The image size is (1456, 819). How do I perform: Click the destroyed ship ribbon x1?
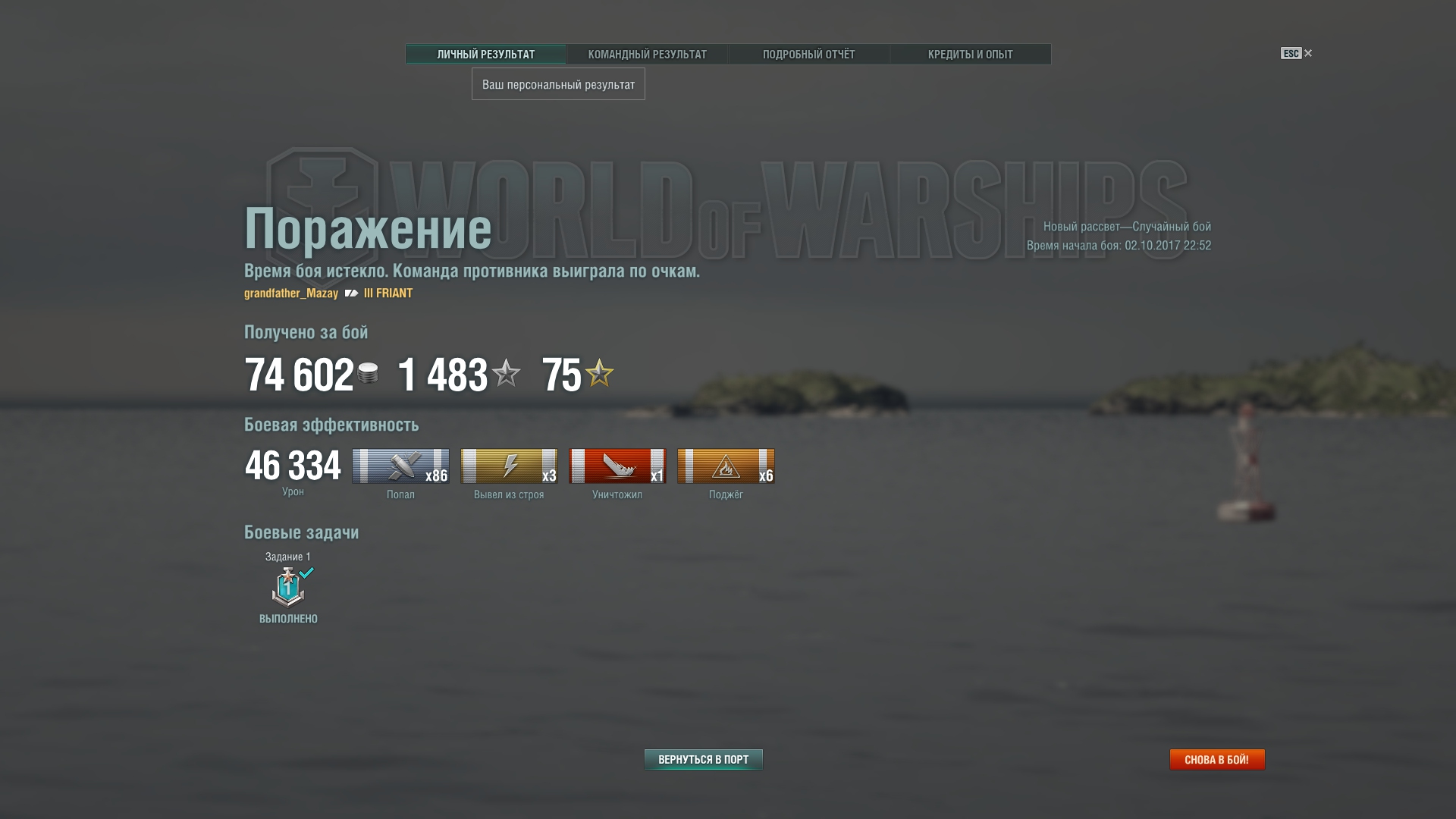(617, 466)
